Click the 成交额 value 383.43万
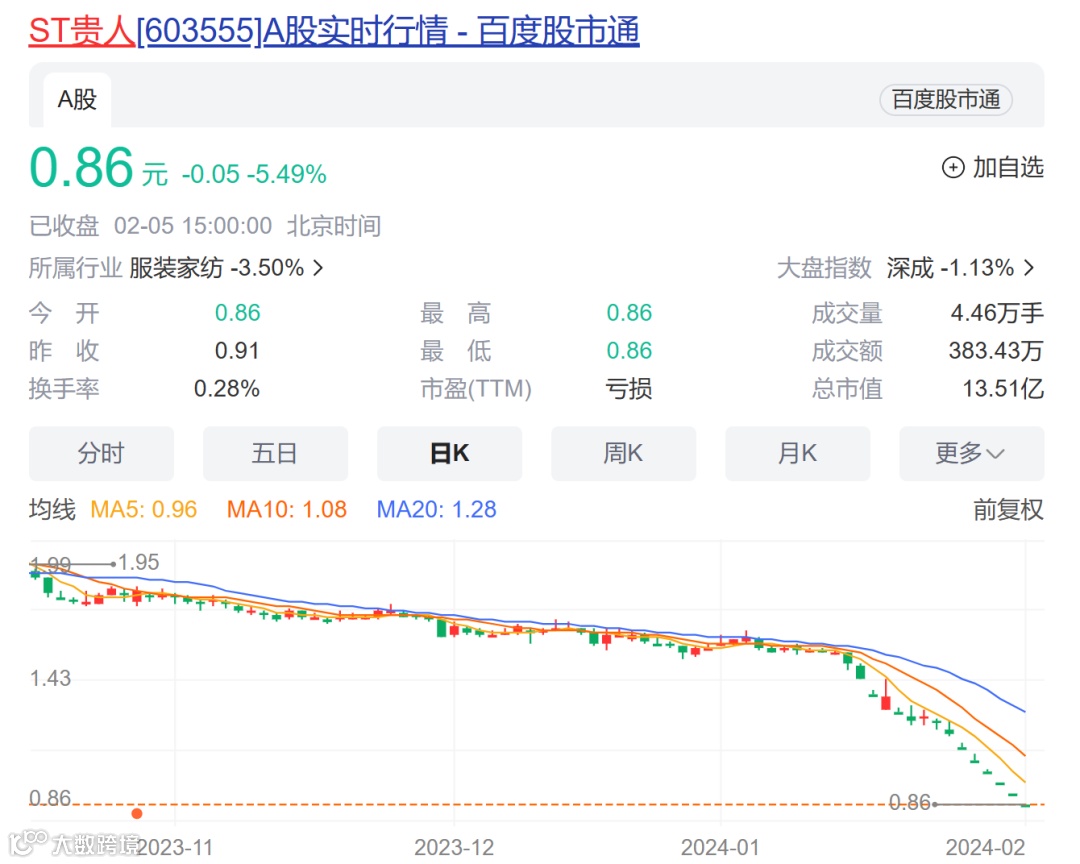1080x864 pixels. point(996,351)
